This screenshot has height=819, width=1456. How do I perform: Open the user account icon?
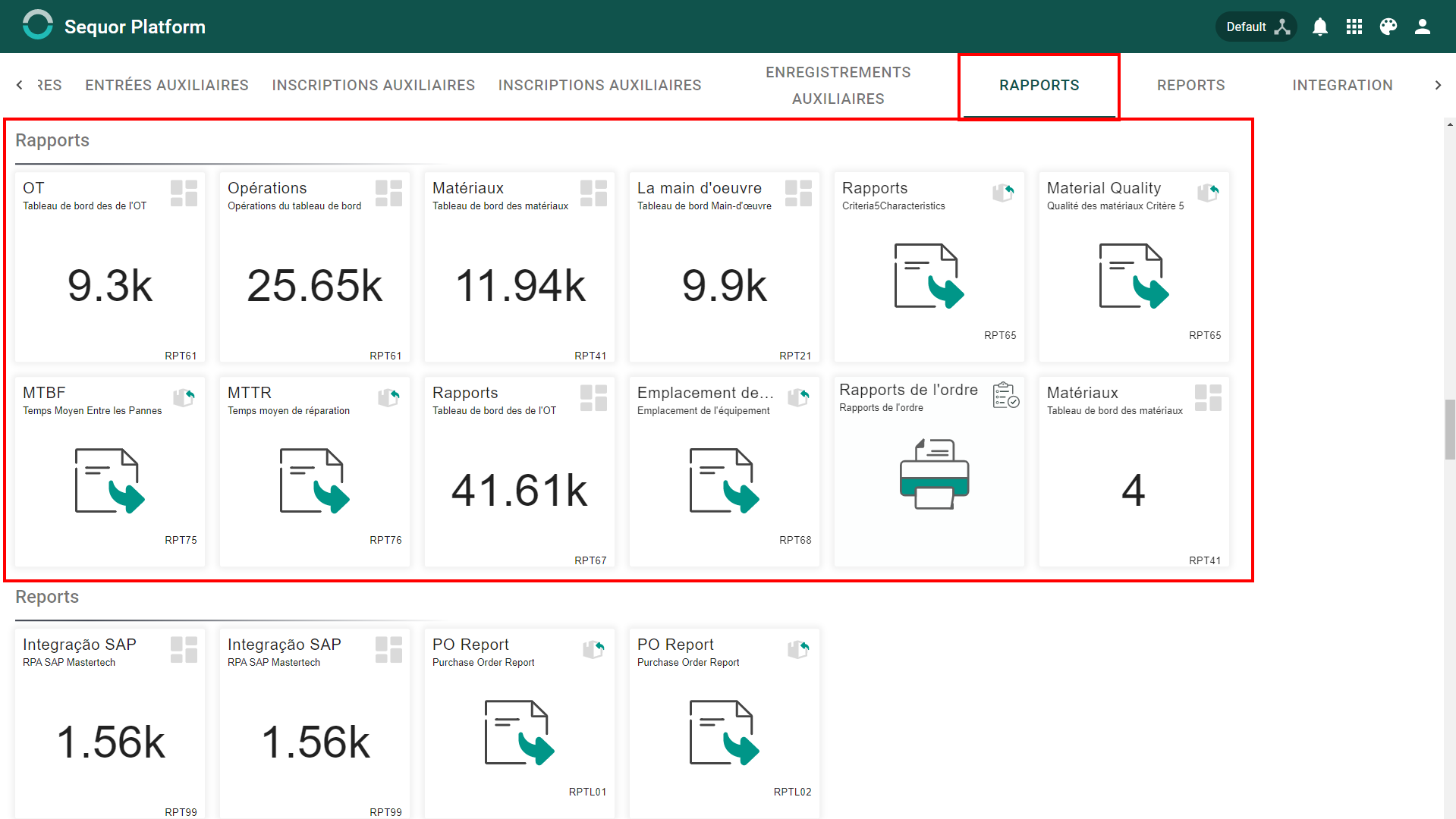pos(1423,27)
